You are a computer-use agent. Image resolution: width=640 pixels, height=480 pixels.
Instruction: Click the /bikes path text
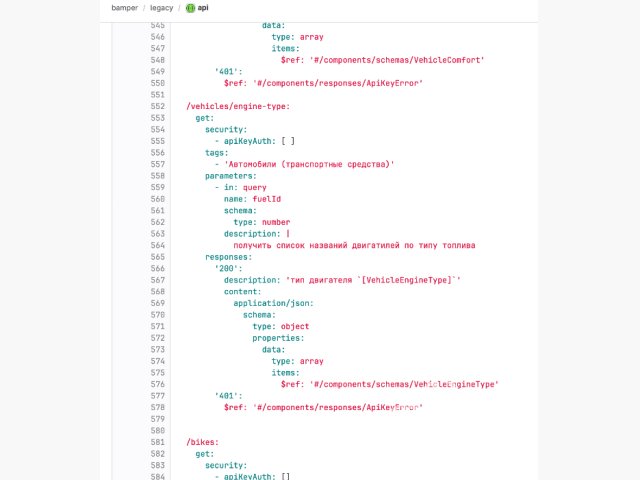coord(202,442)
